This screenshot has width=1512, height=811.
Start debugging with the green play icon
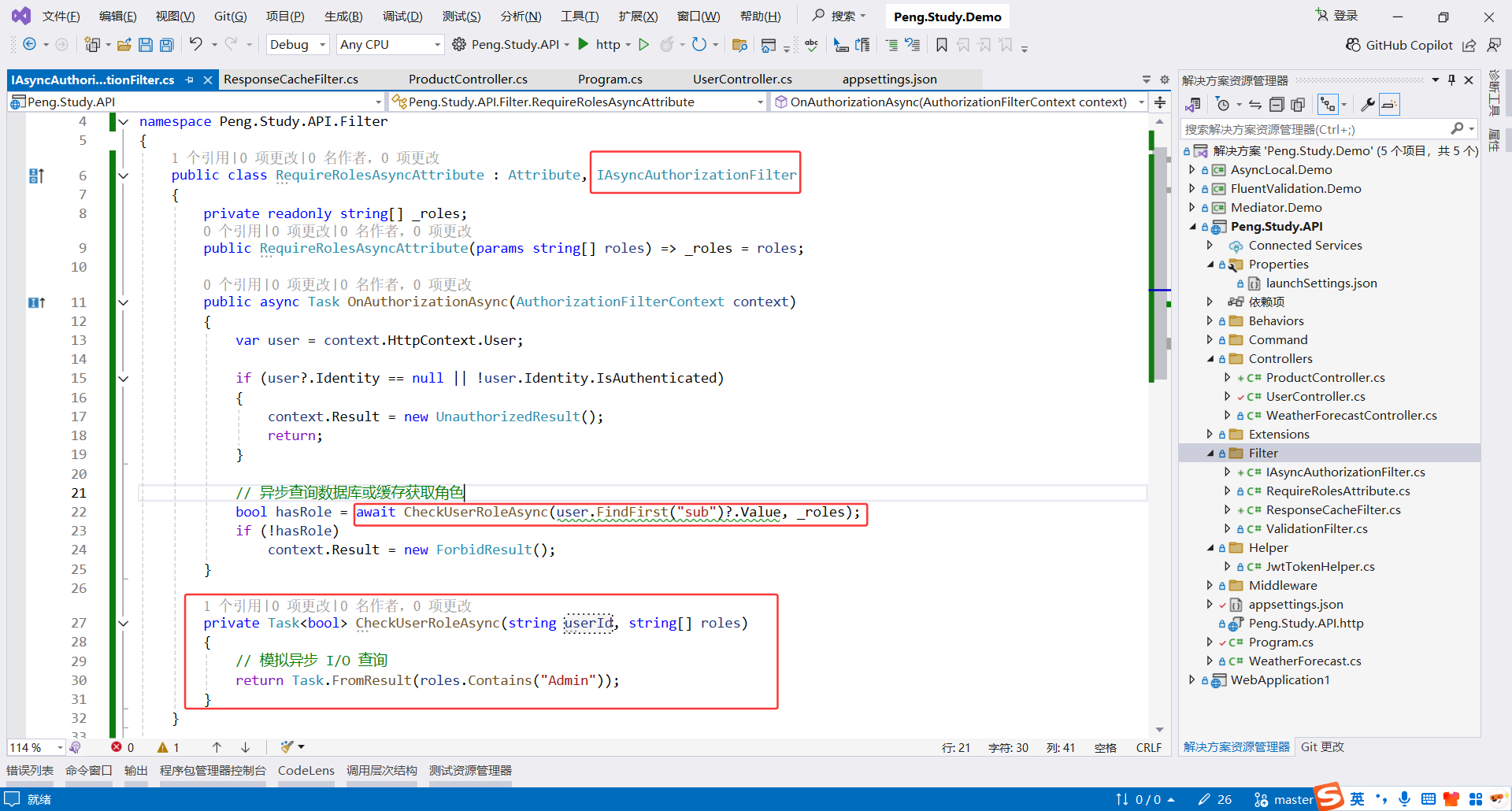tap(584, 44)
